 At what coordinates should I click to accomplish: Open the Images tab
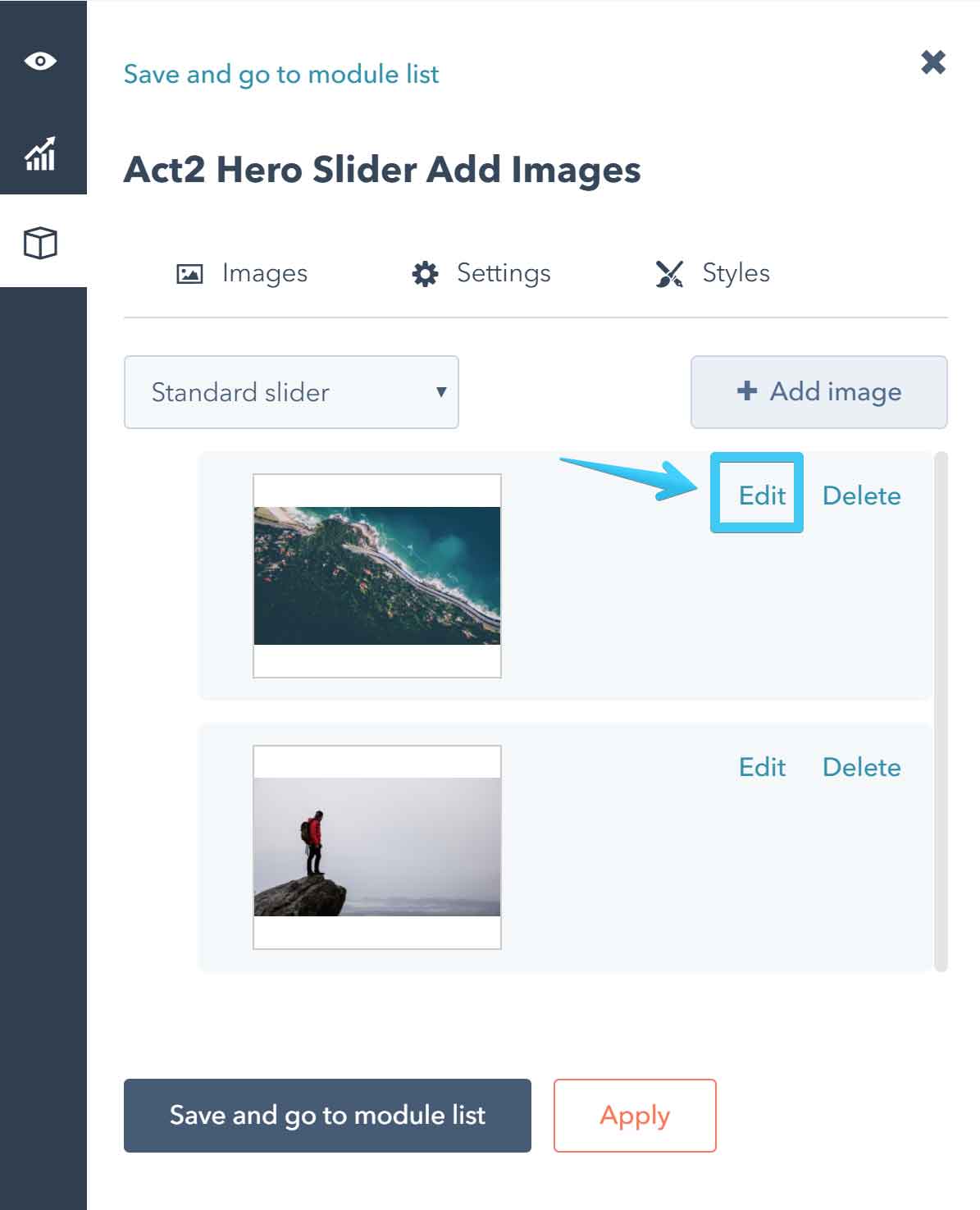264,273
